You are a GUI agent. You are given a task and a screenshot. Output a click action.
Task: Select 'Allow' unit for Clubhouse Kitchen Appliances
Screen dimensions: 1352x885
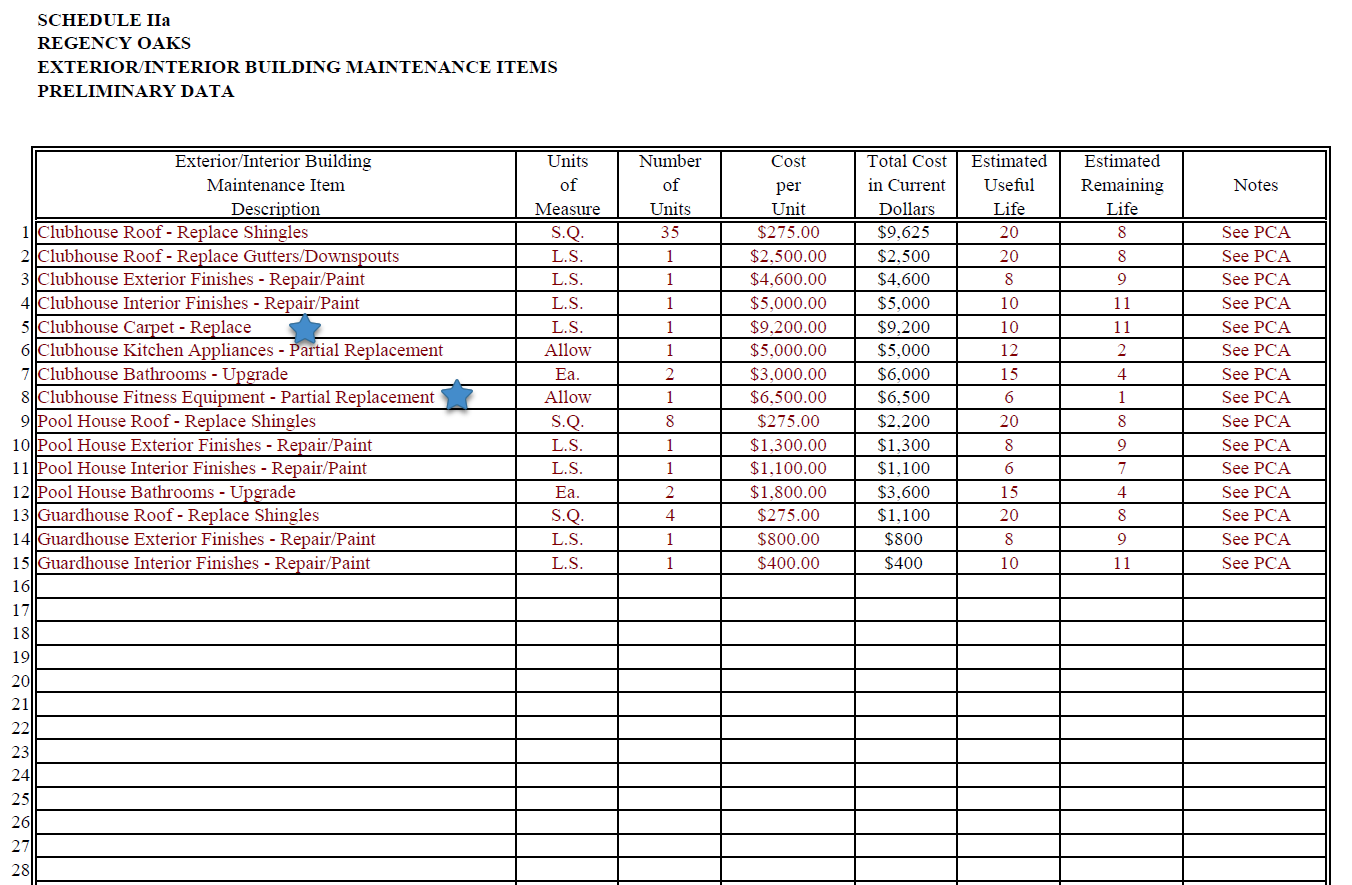click(x=568, y=350)
